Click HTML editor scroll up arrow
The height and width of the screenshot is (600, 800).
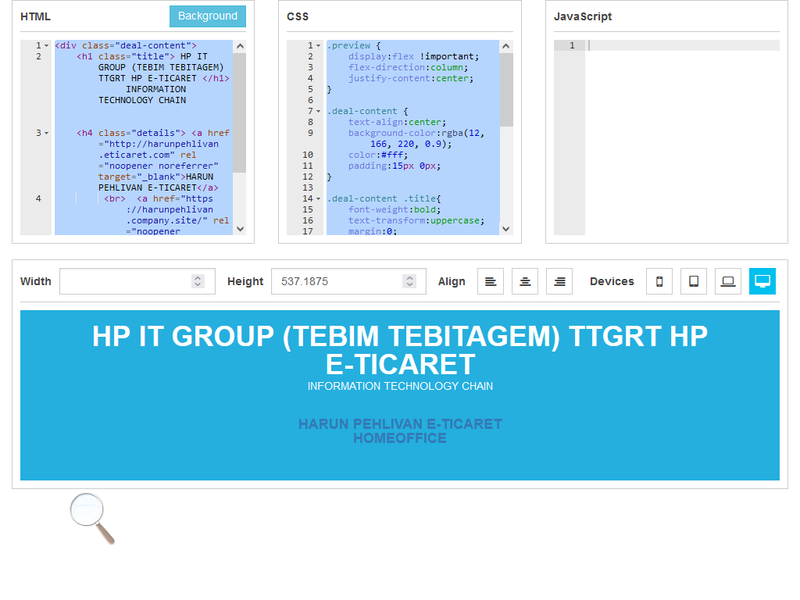coord(240,46)
